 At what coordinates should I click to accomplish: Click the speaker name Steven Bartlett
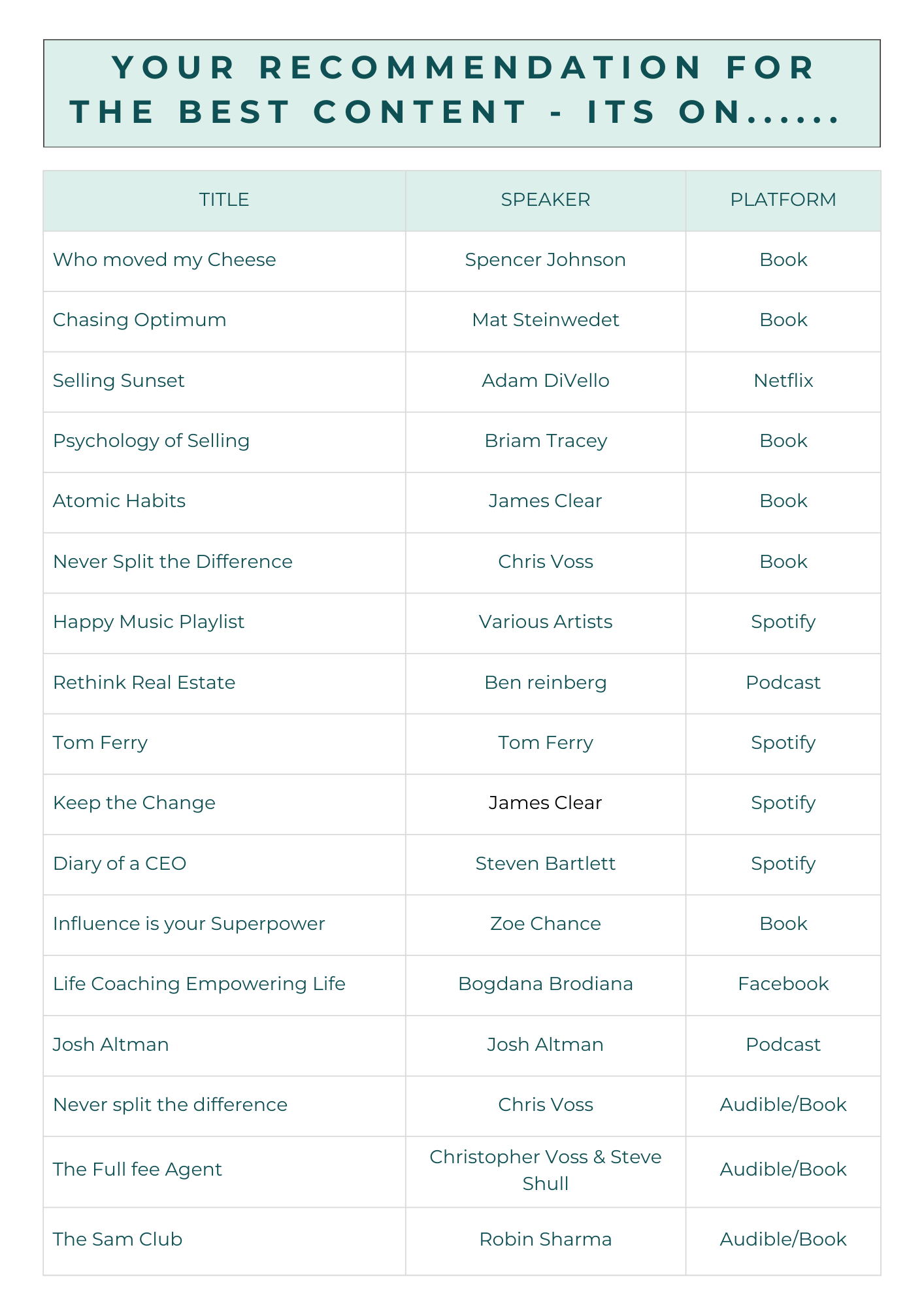click(545, 864)
